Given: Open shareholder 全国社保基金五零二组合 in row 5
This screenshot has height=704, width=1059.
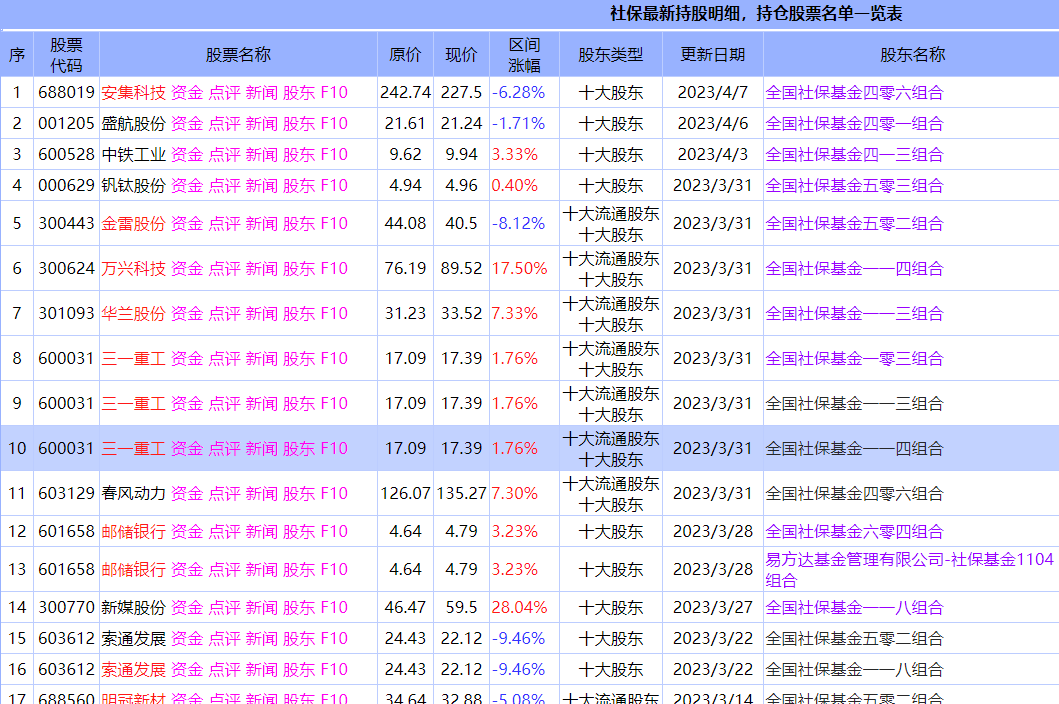Looking at the screenshot, I should [x=854, y=224].
